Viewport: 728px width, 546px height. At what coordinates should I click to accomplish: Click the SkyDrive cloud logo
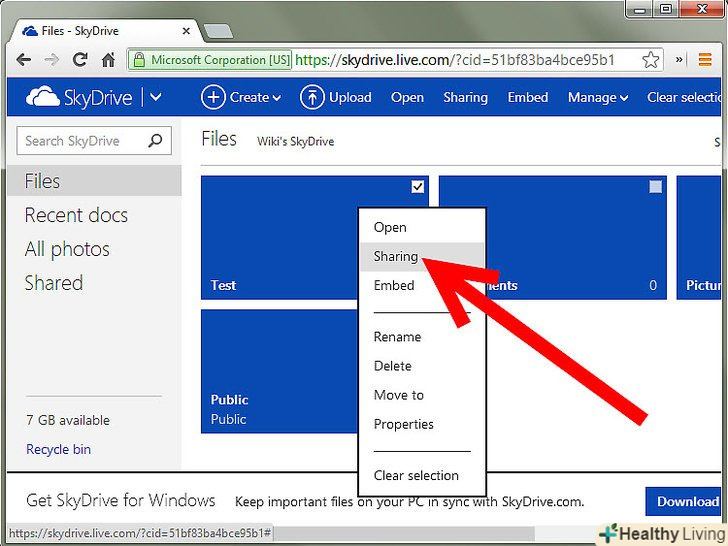(43, 97)
